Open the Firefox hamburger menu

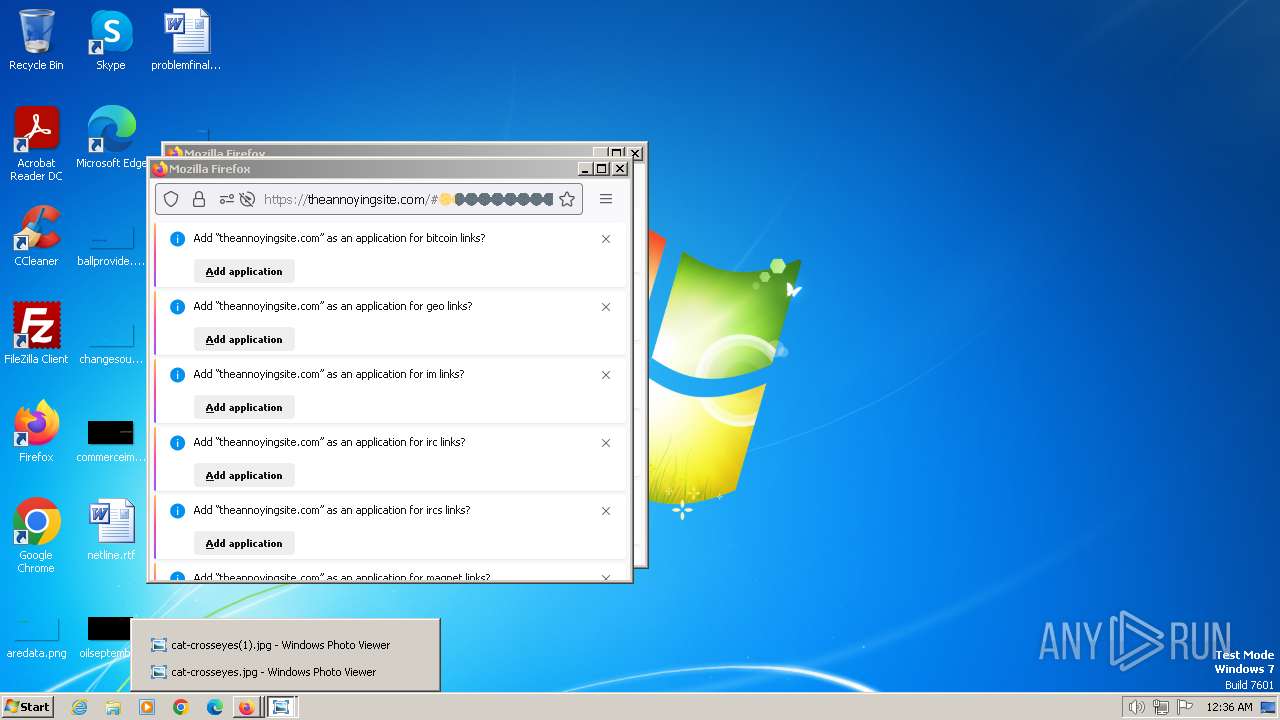(x=606, y=199)
